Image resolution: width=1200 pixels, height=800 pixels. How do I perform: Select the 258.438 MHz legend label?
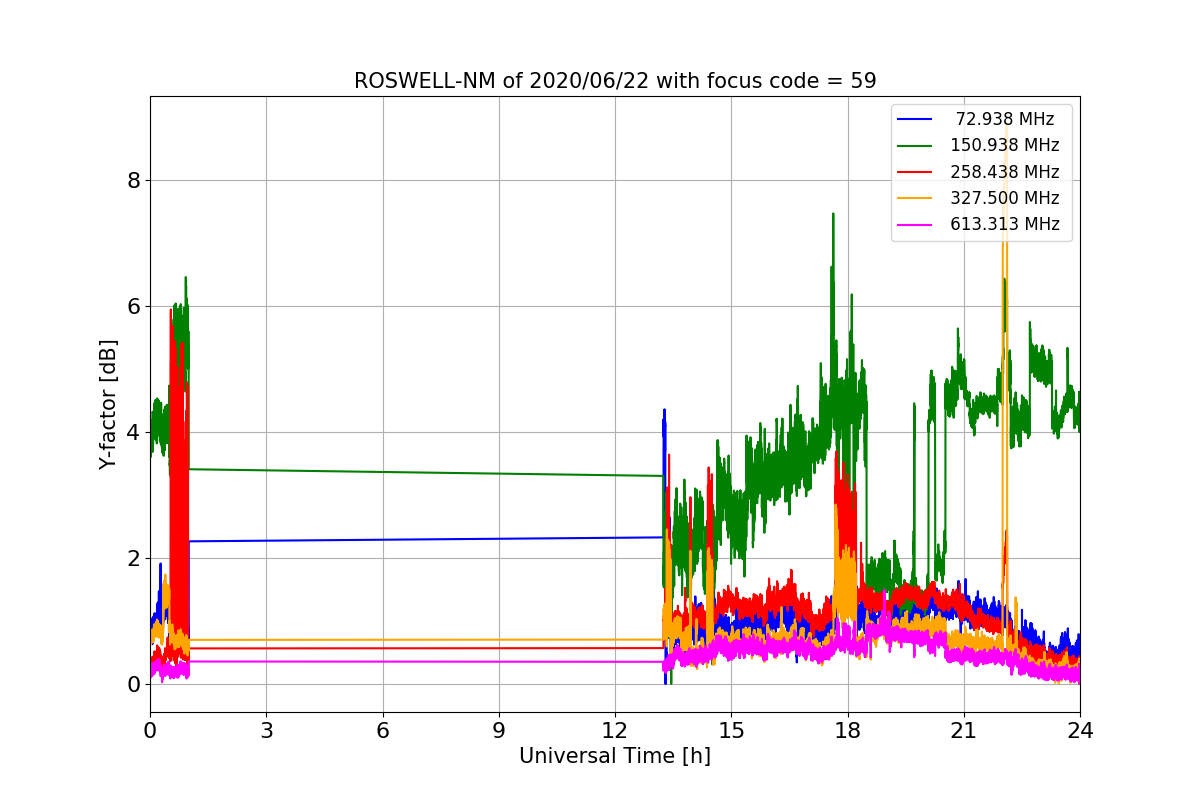coord(1005,172)
